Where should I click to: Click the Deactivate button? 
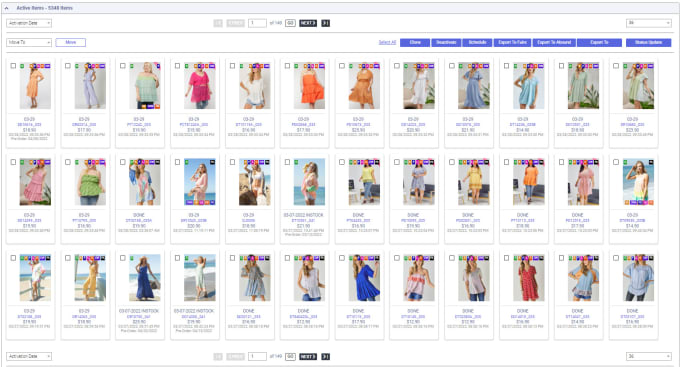tap(446, 43)
